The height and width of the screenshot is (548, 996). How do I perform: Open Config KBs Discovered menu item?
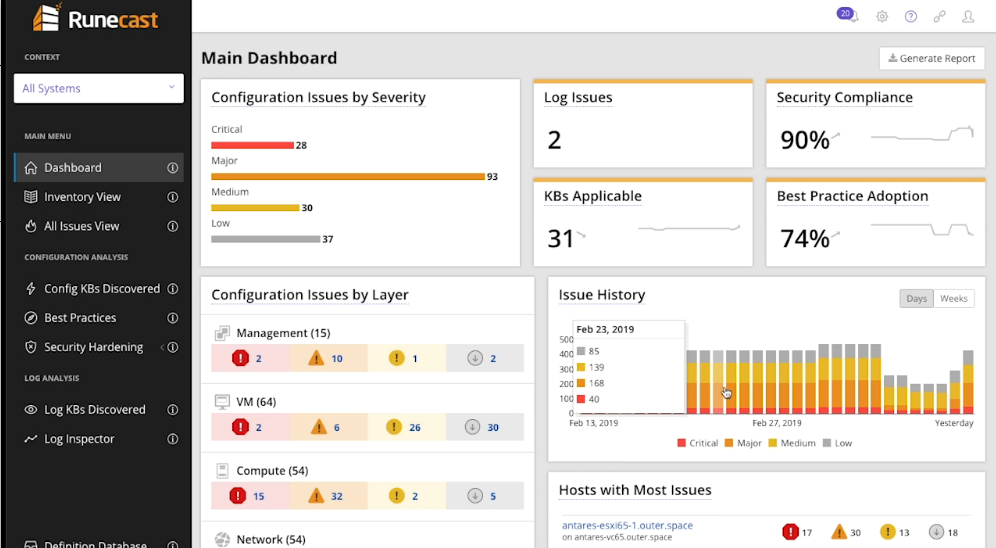click(98, 288)
